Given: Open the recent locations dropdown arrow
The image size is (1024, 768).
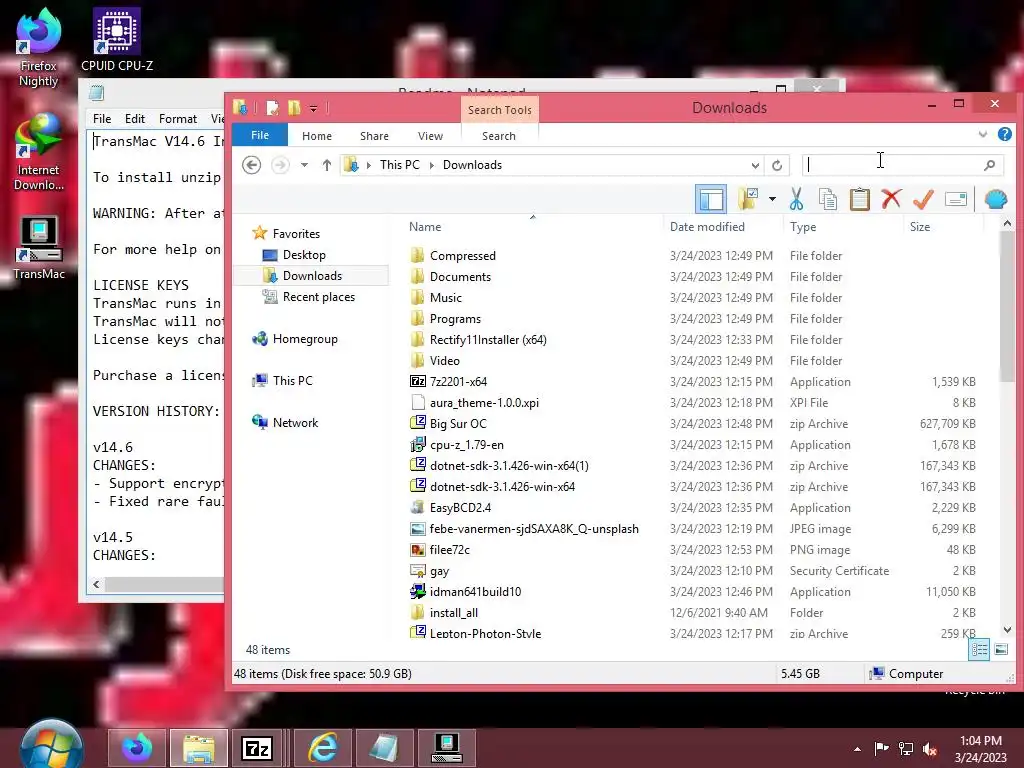Looking at the screenshot, I should [x=304, y=165].
